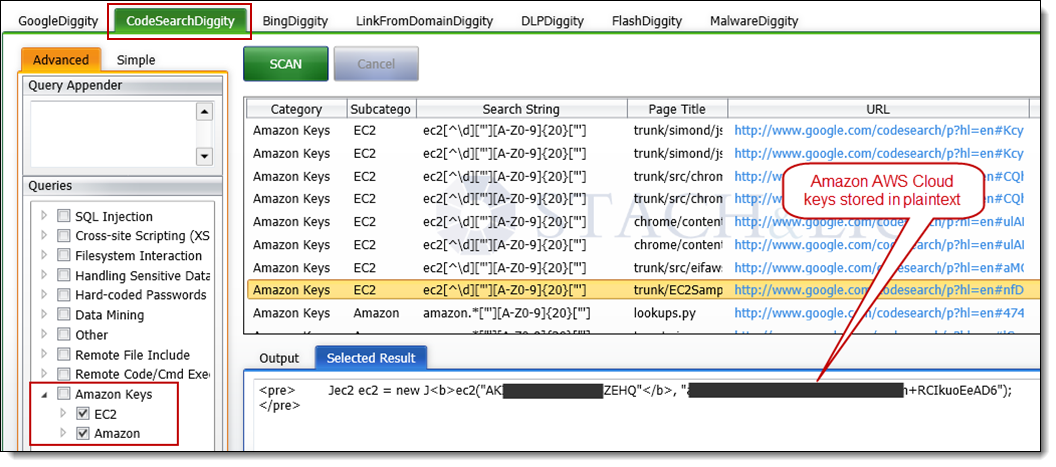Click inside the Query Appender text box

[112, 134]
